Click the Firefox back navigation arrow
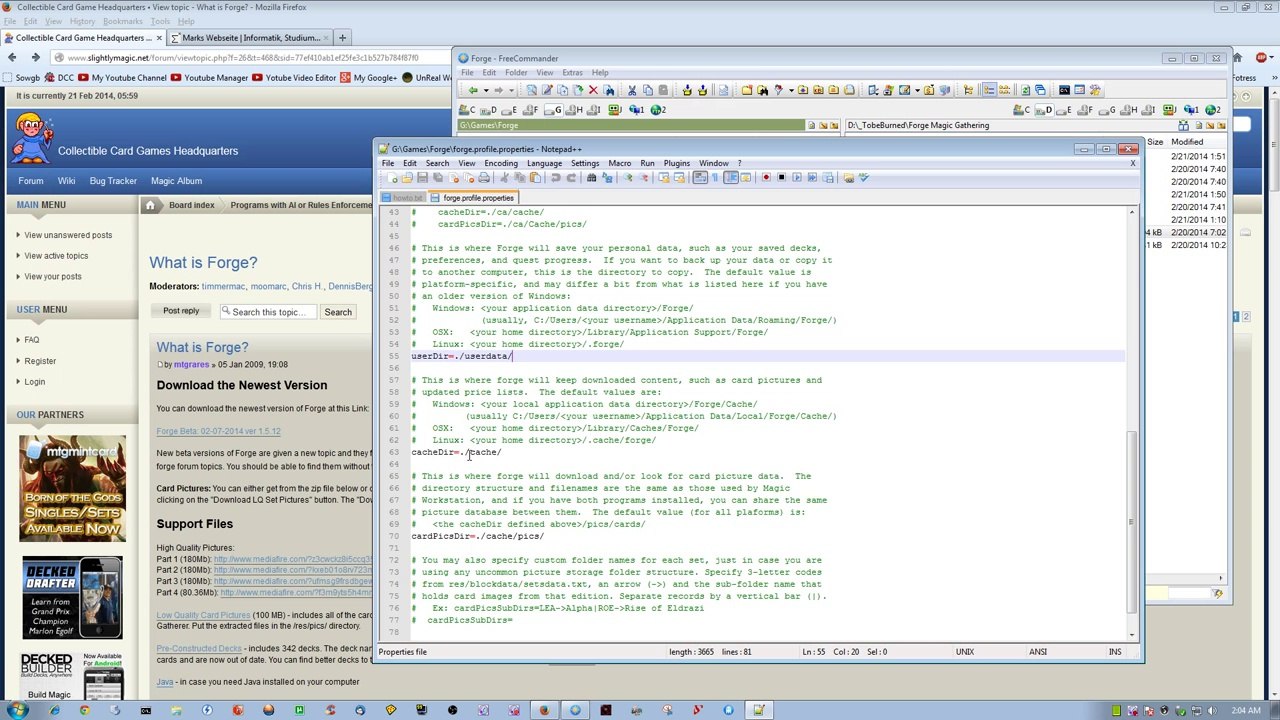The width and height of the screenshot is (1280, 720). click(12, 58)
